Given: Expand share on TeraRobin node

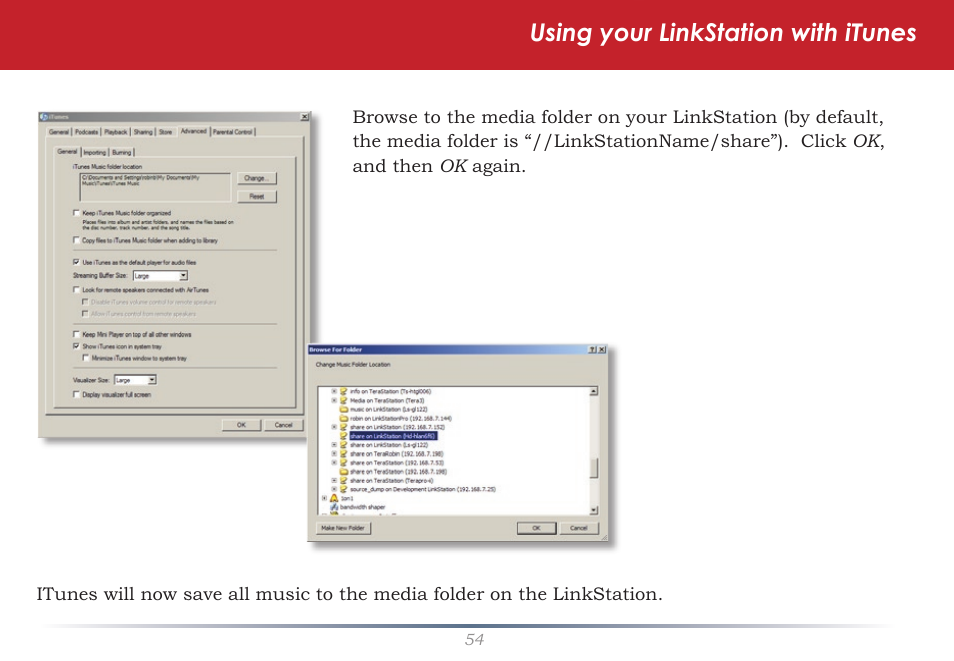Looking at the screenshot, I should 333,454.
